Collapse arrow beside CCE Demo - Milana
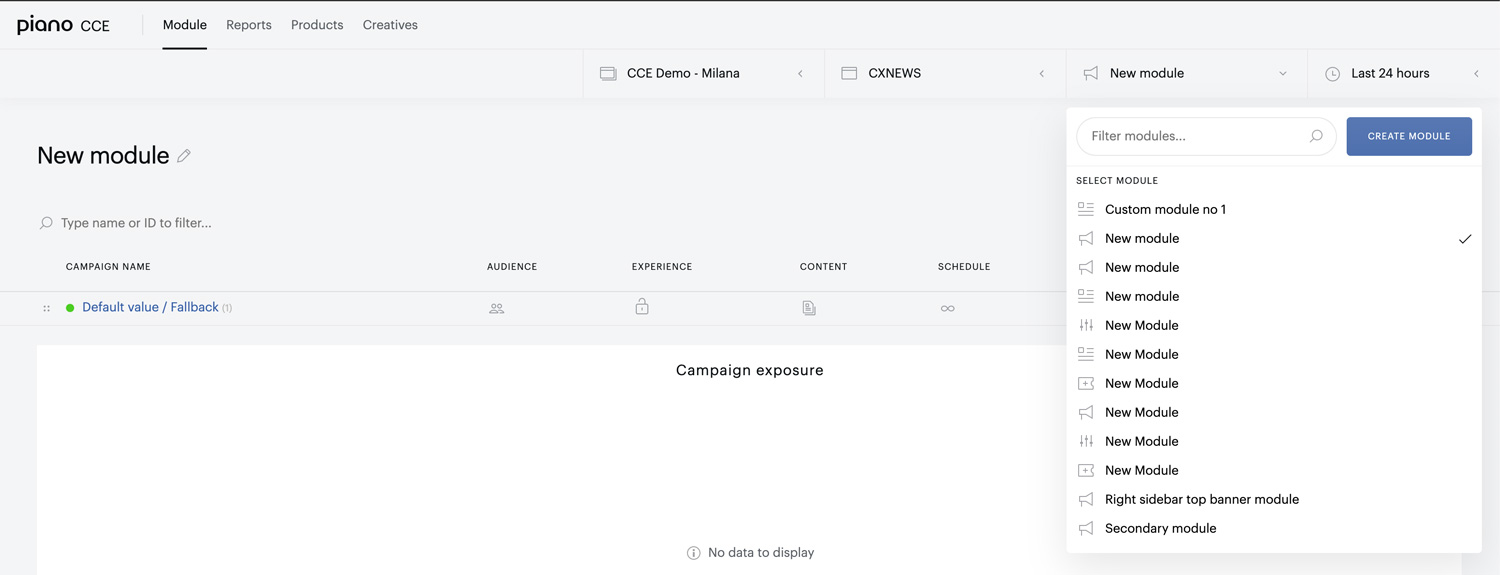 (800, 73)
